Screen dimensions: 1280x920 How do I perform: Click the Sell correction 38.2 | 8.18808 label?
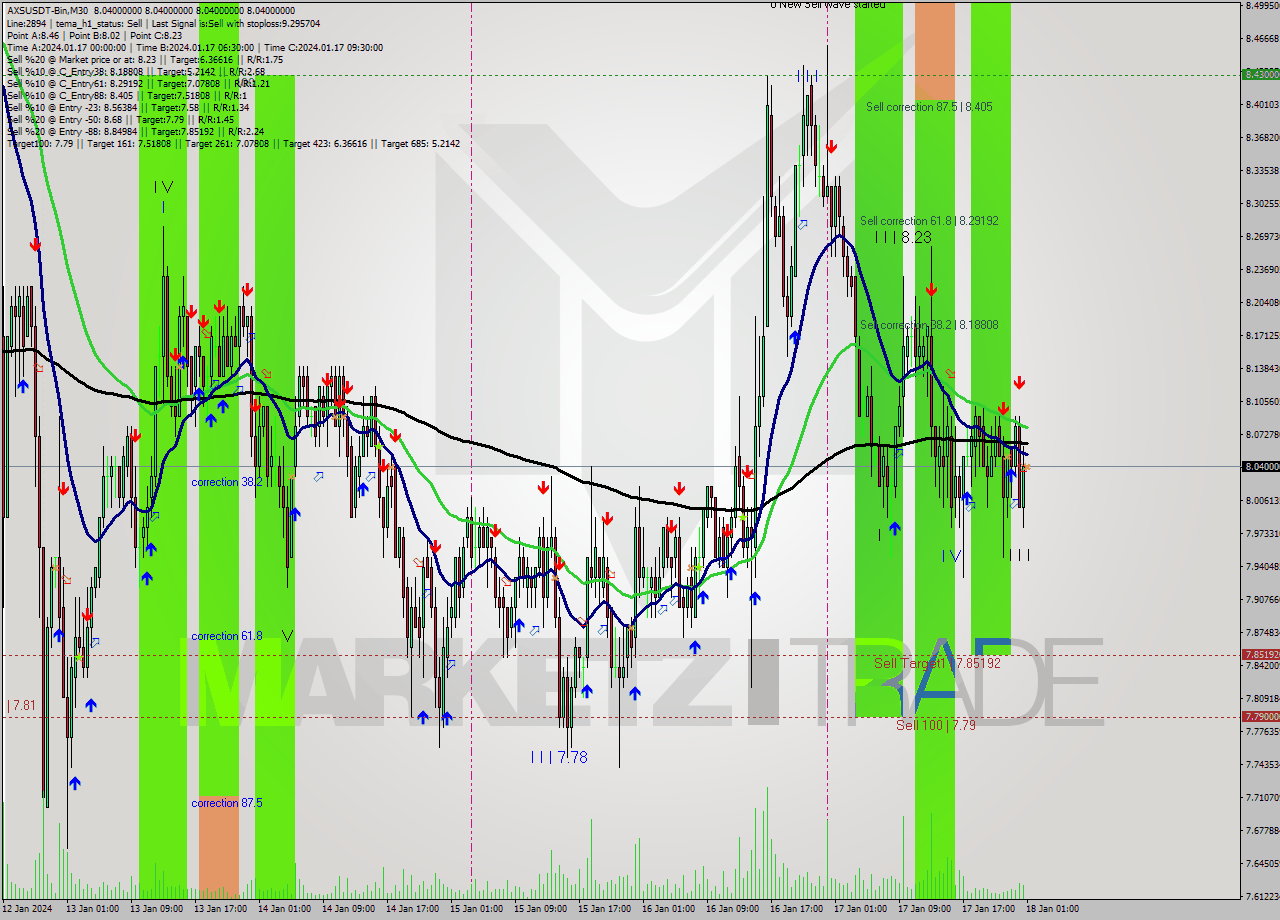929,325
